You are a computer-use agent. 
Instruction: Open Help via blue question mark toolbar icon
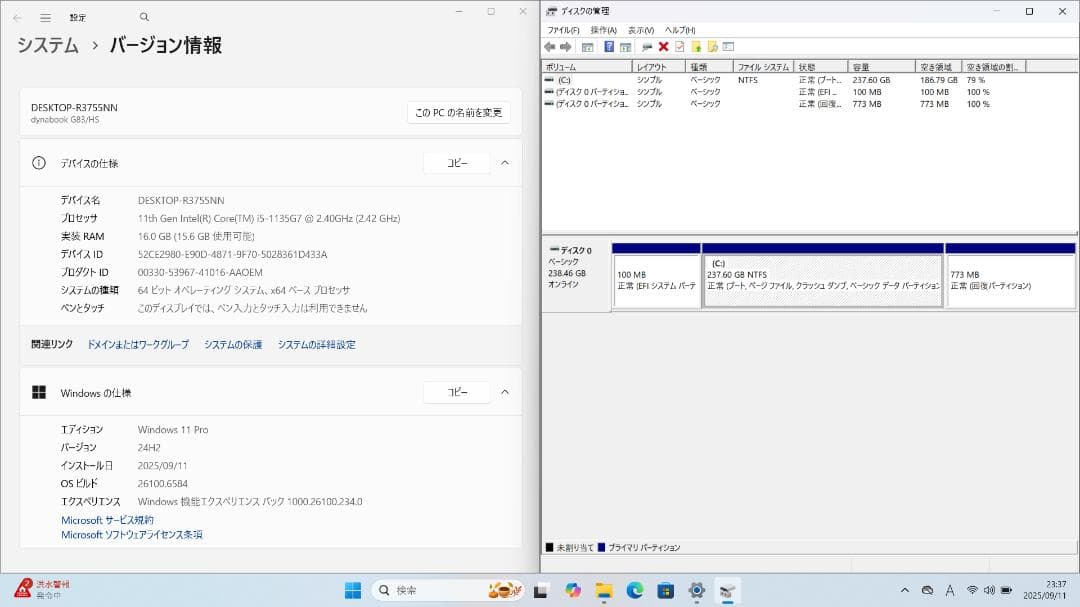608,46
